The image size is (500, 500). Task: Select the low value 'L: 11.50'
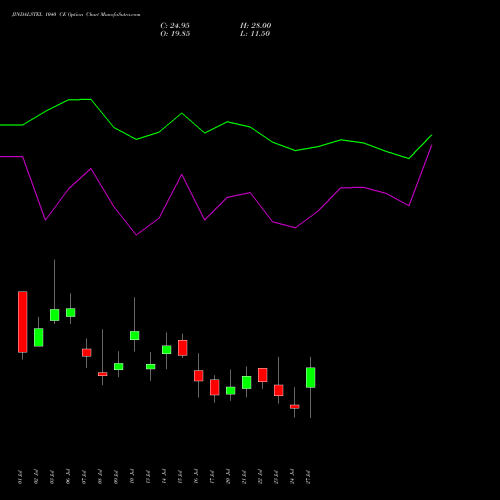pyautogui.click(x=255, y=34)
